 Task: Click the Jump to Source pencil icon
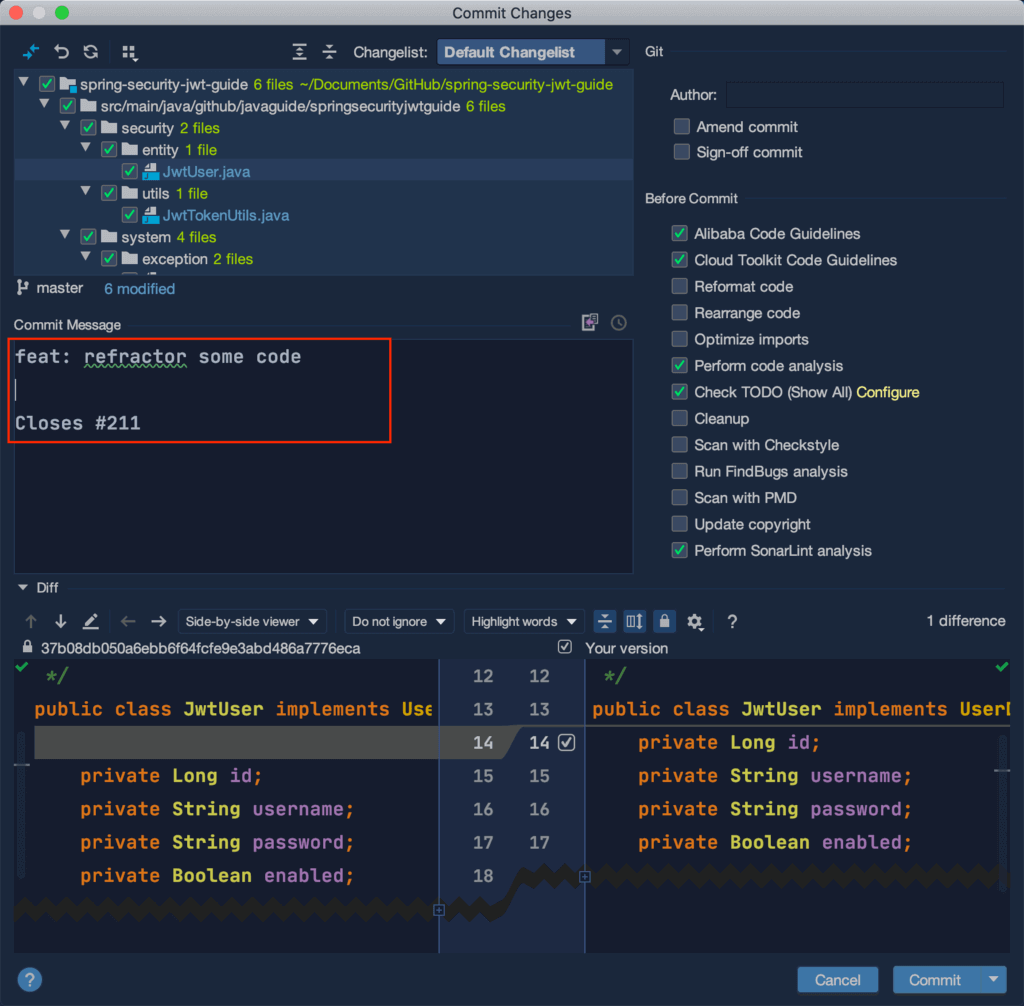(x=89, y=621)
